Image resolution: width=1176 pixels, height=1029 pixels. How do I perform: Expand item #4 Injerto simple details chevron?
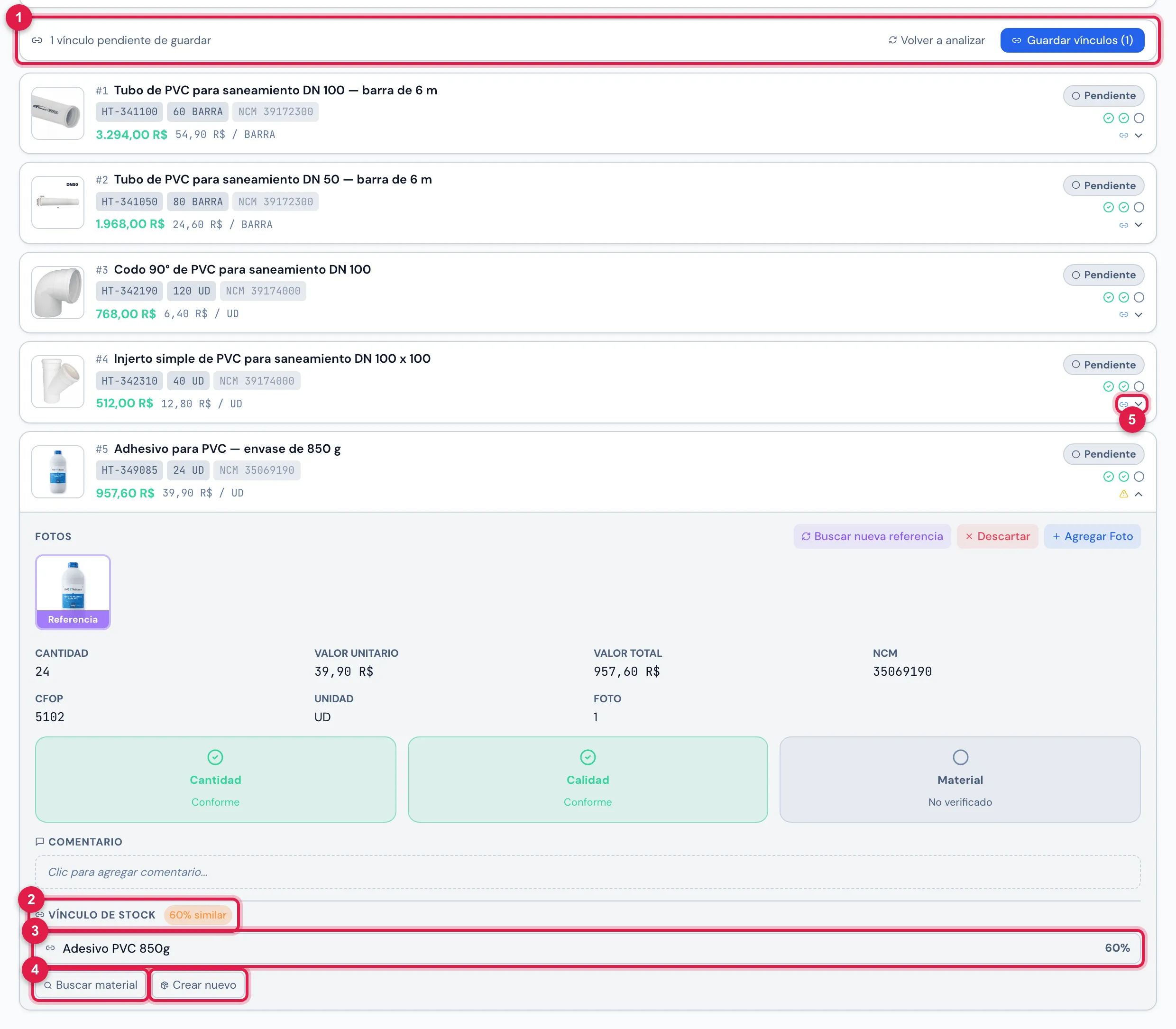pyautogui.click(x=1138, y=404)
